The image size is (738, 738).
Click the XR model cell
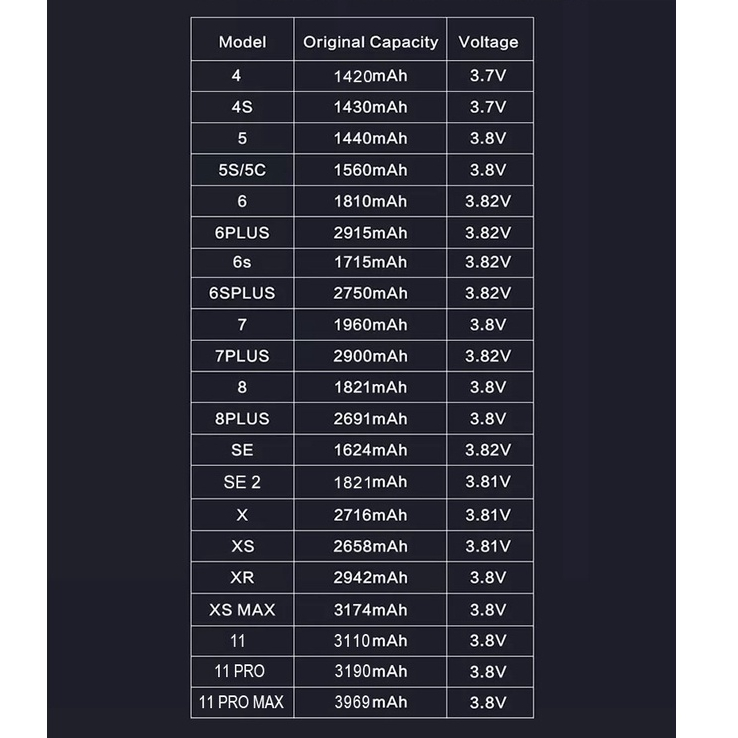click(242, 578)
